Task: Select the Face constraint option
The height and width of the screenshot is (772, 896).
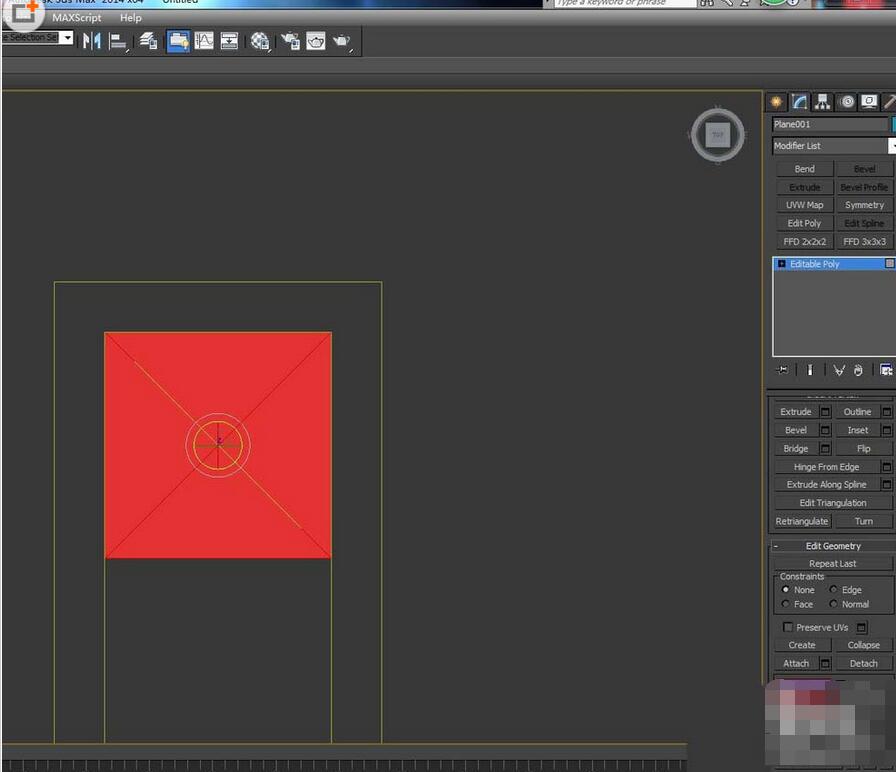Action: coord(786,604)
